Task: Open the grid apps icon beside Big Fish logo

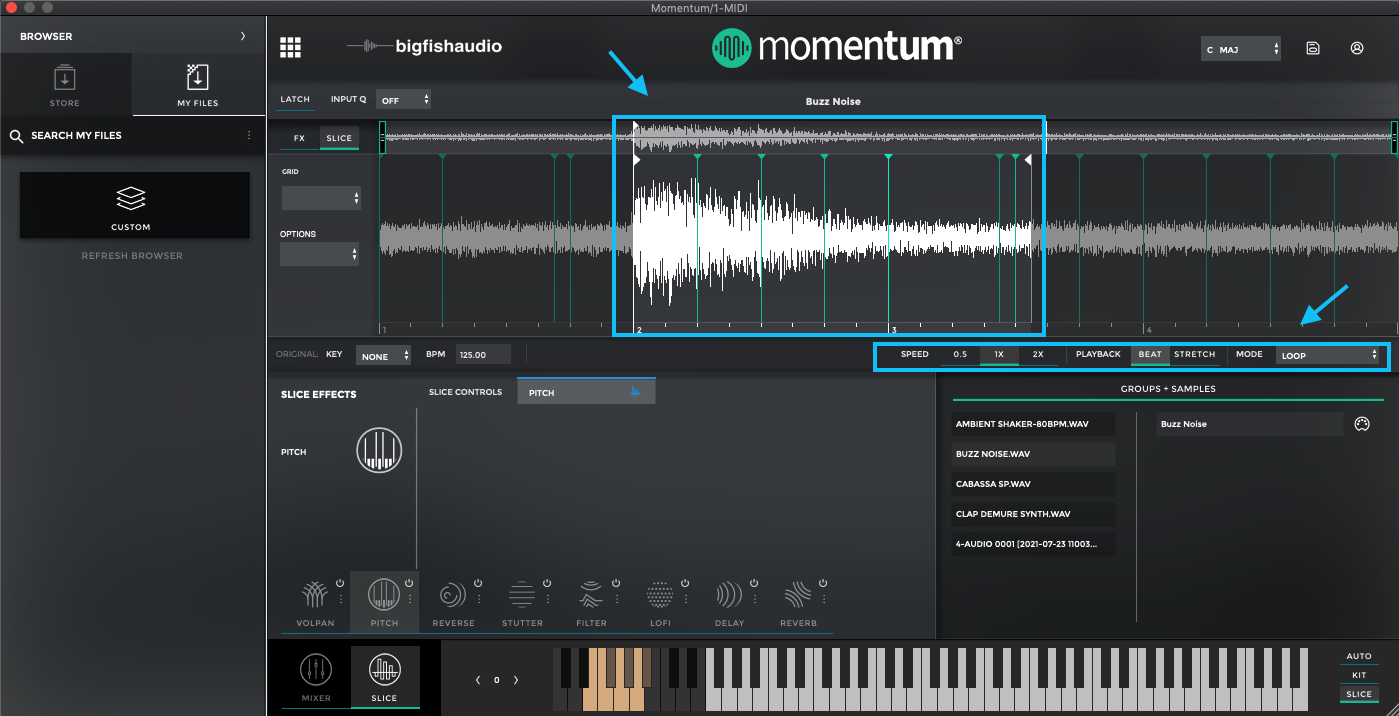Action: (x=289, y=47)
